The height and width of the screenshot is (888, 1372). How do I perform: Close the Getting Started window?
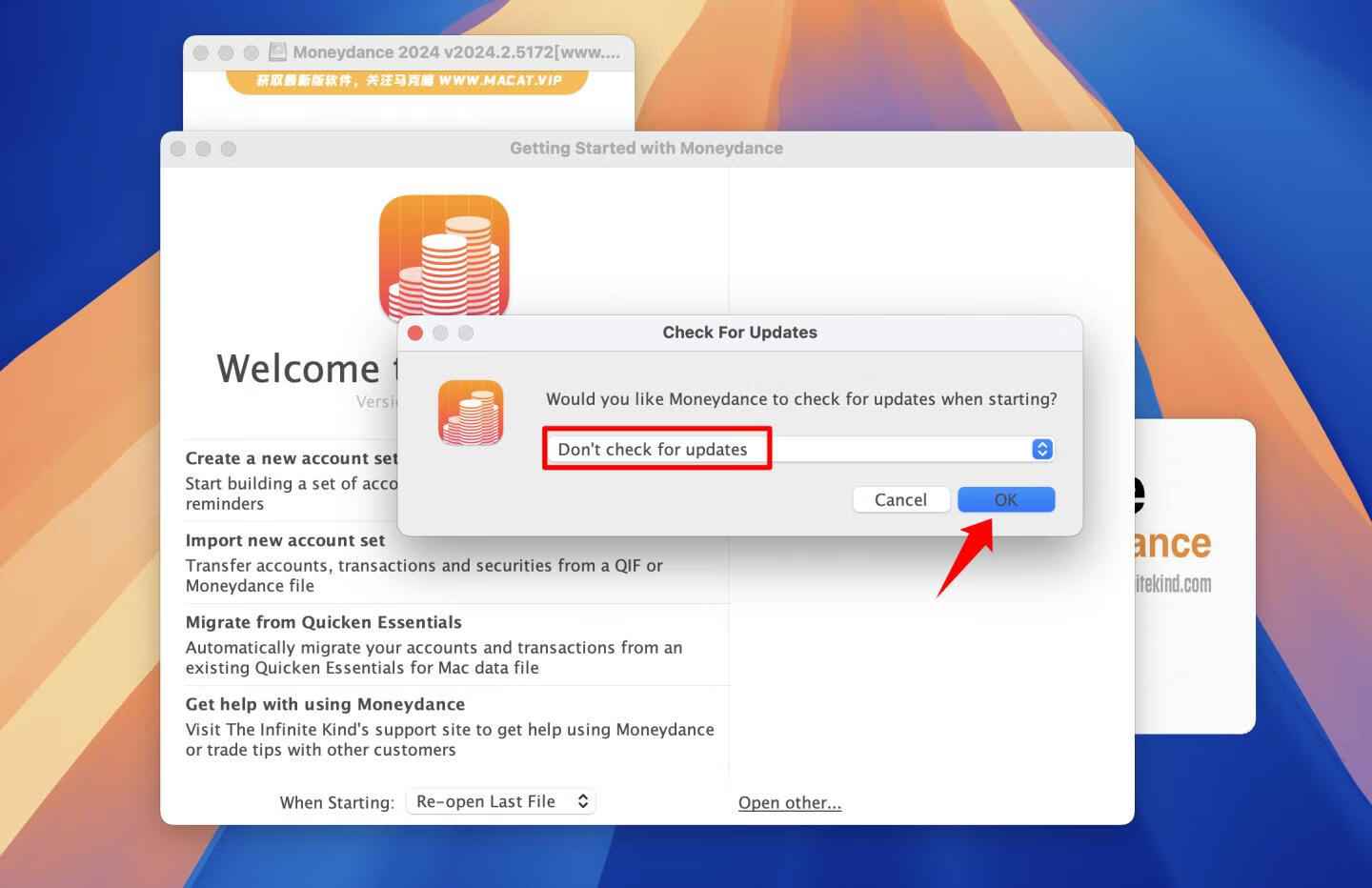pos(178,149)
